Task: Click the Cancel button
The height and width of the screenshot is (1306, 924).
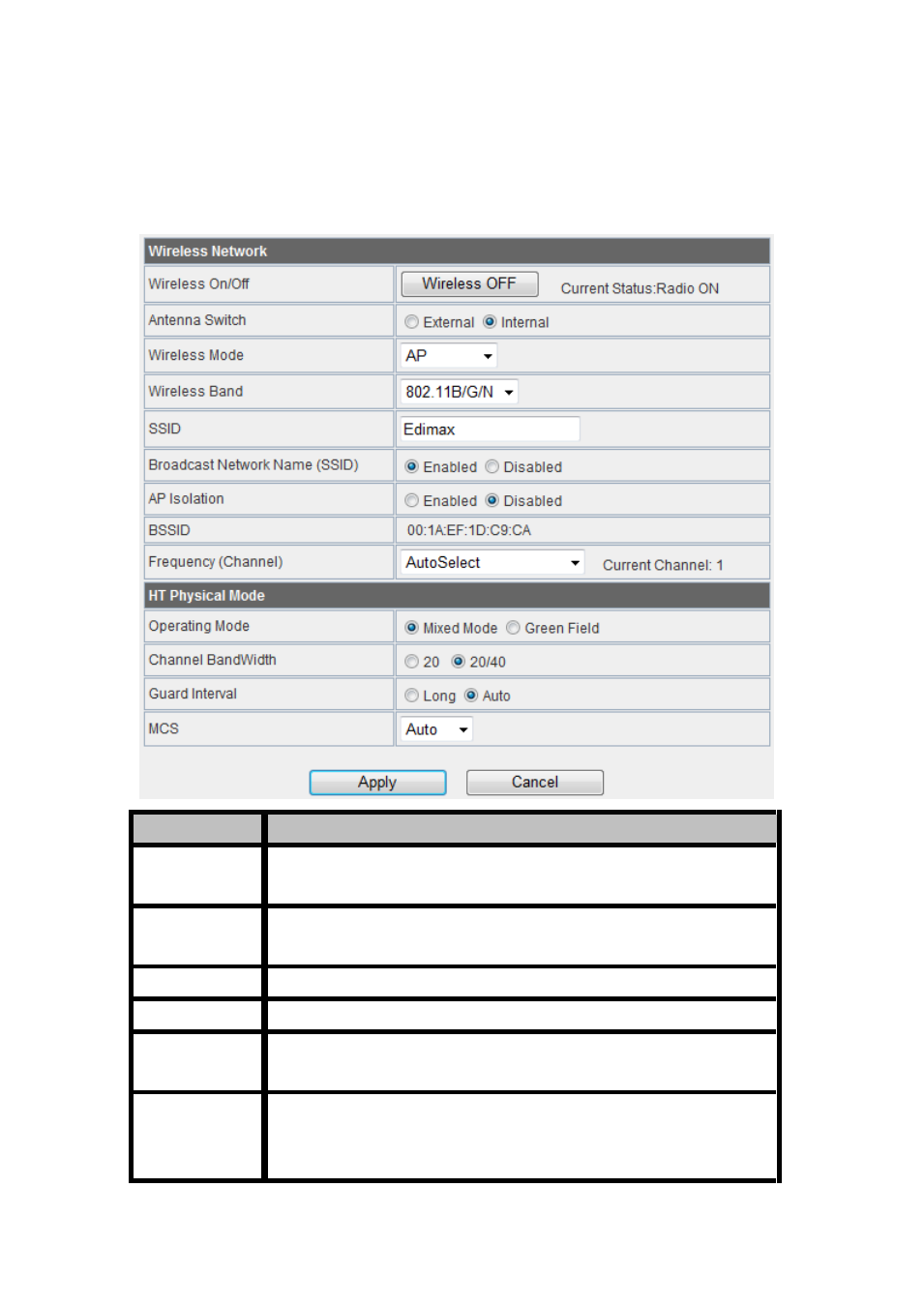Action: [x=535, y=783]
